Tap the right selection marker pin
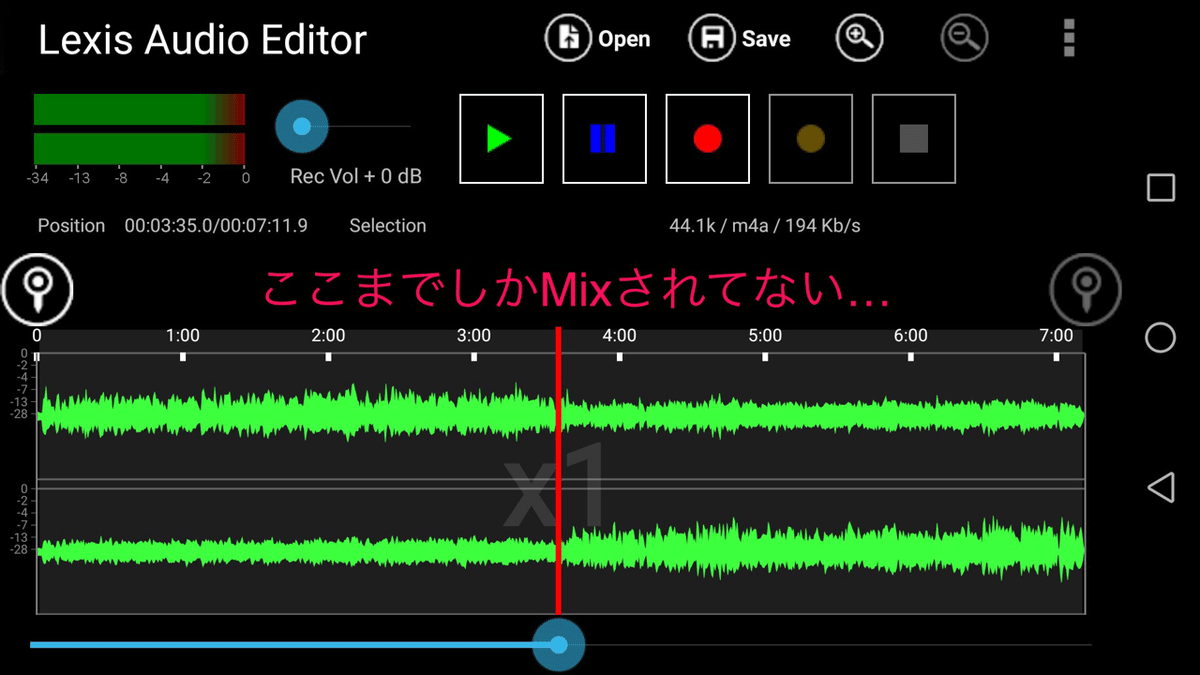1200x675 pixels. tap(1085, 288)
